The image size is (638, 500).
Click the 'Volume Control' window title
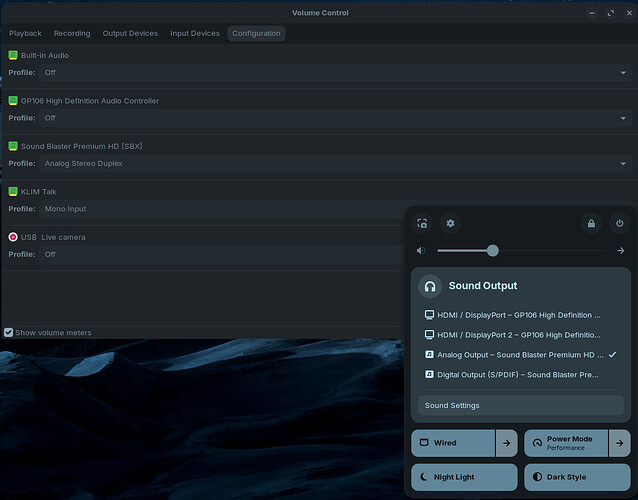320,13
